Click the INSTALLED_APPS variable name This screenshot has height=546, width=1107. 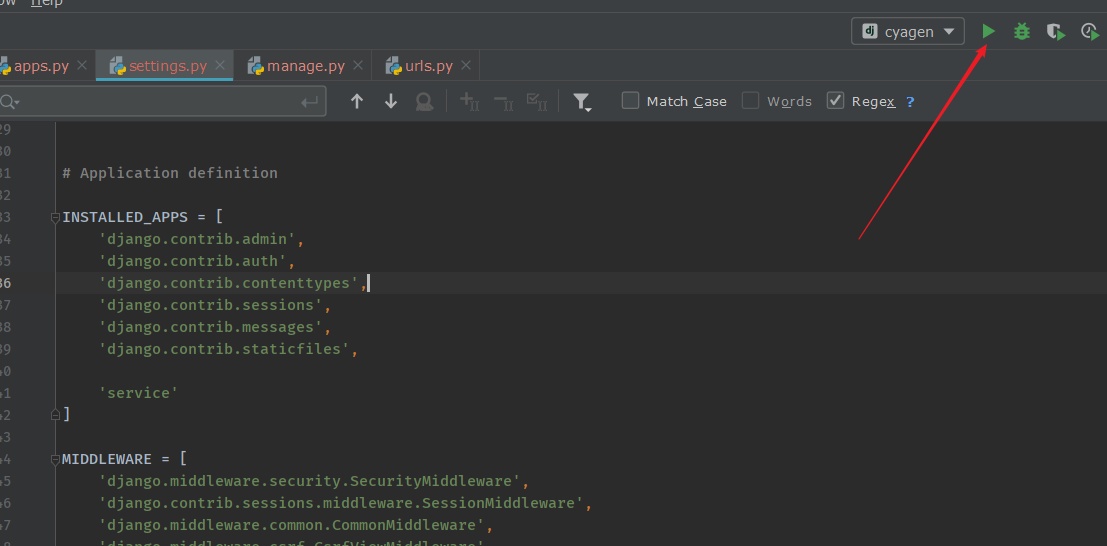[x=125, y=217]
